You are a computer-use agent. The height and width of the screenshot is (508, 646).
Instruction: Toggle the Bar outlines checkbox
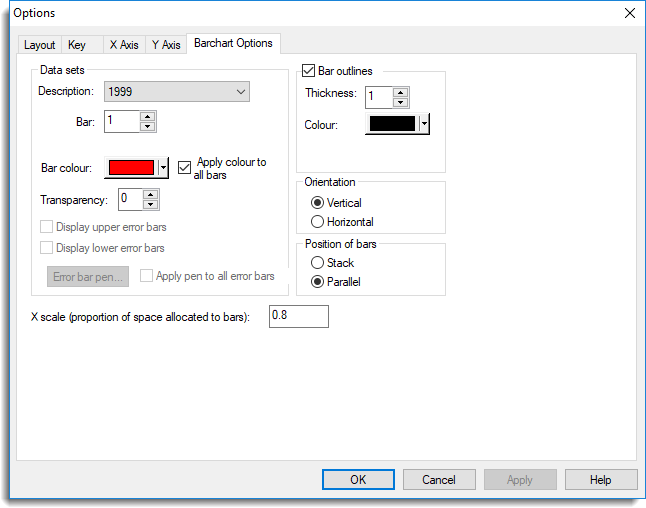point(309,72)
